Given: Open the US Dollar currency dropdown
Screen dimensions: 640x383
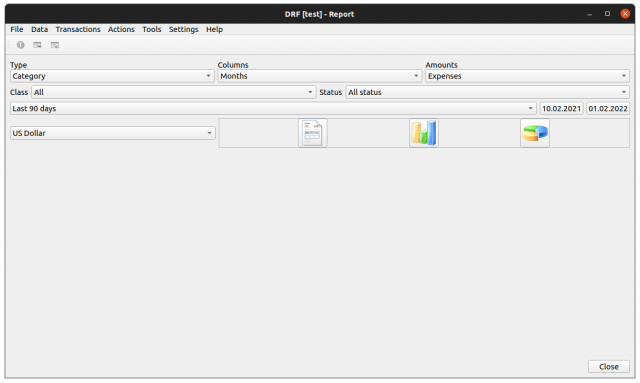Looking at the screenshot, I should coord(113,133).
